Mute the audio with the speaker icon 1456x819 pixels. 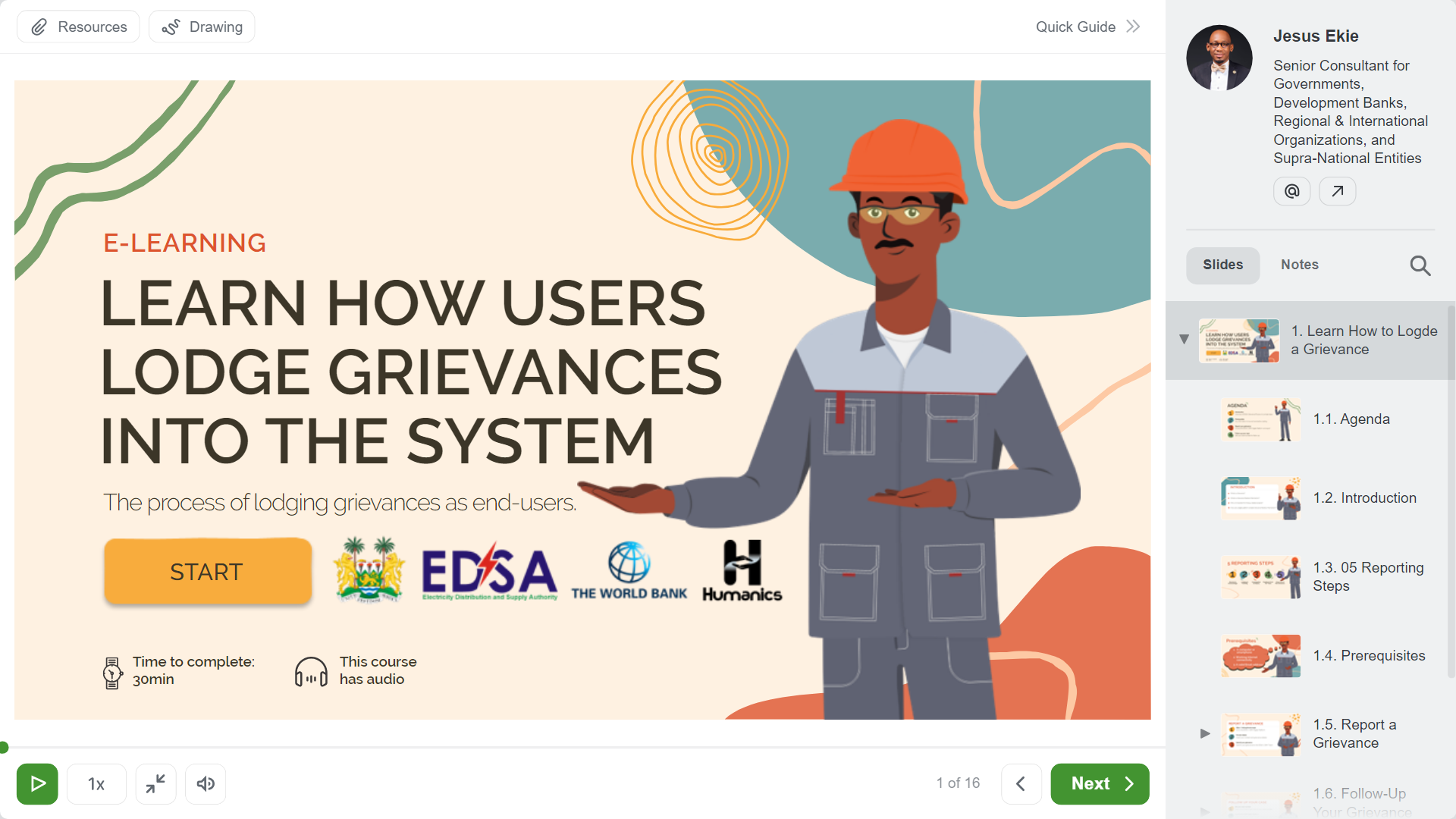tap(206, 783)
